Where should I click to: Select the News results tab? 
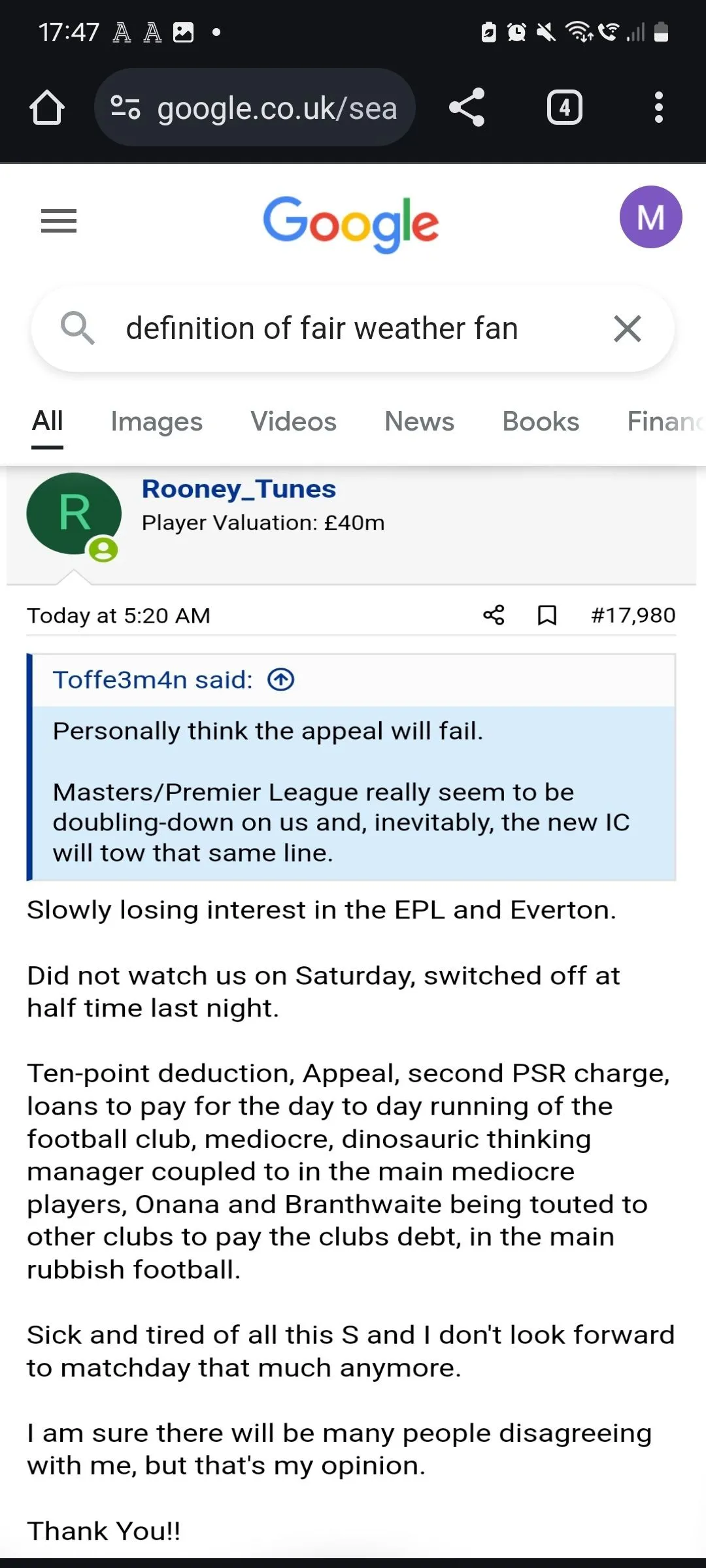pyautogui.click(x=419, y=422)
